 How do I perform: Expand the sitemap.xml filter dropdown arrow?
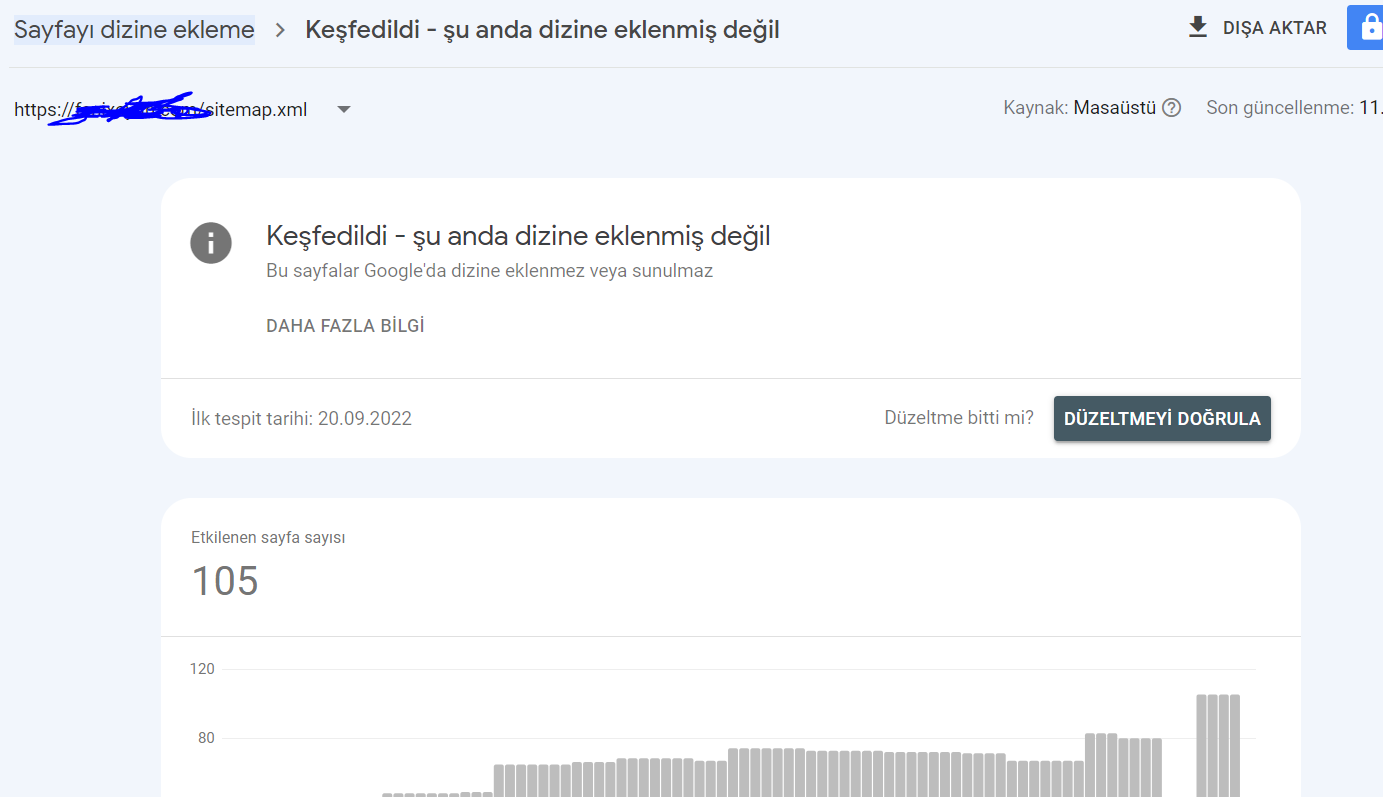[x=344, y=109]
